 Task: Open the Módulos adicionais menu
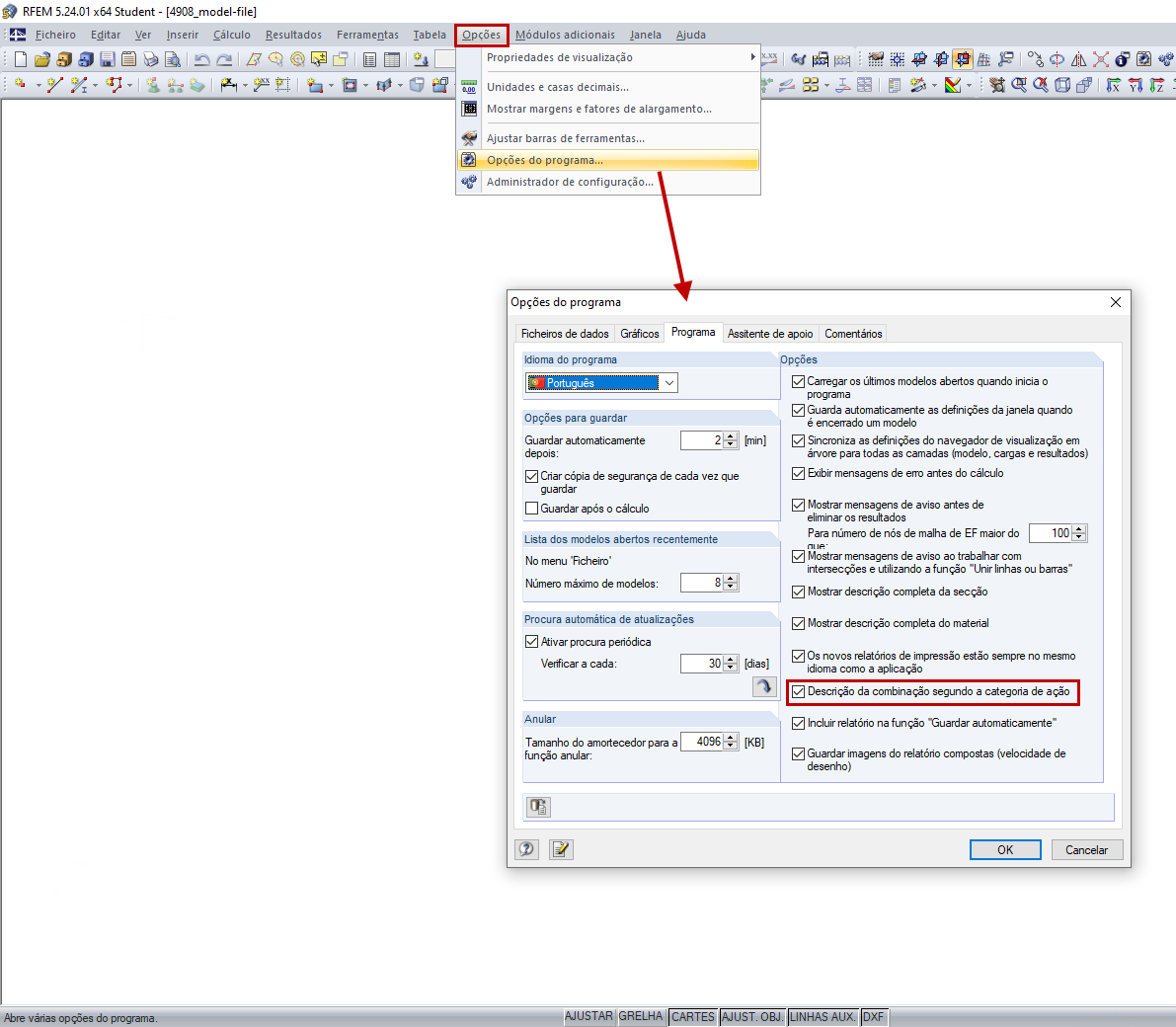click(x=565, y=35)
